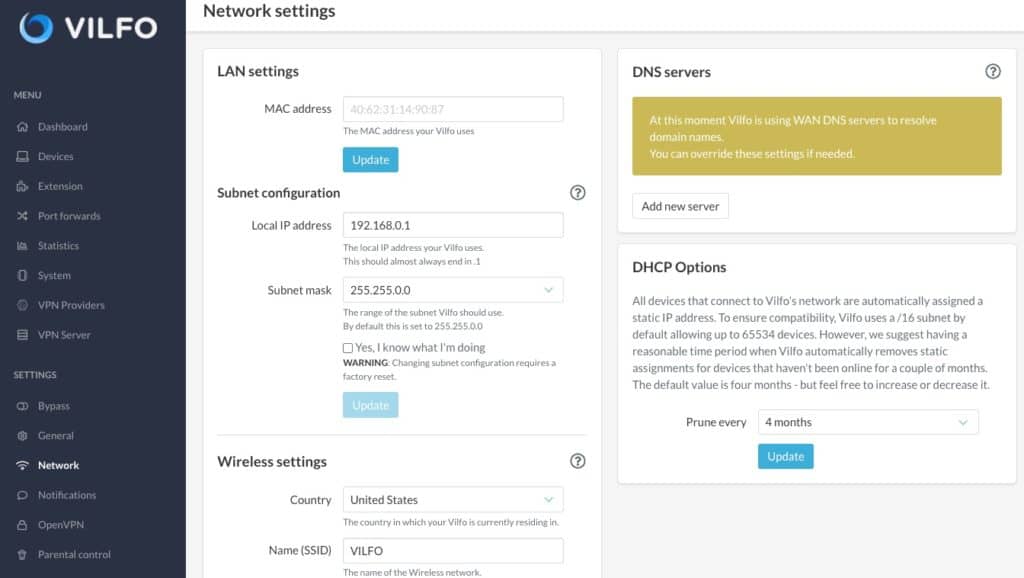This screenshot has width=1024, height=578.
Task: Click the Name (SSID) field
Action: pos(453,551)
